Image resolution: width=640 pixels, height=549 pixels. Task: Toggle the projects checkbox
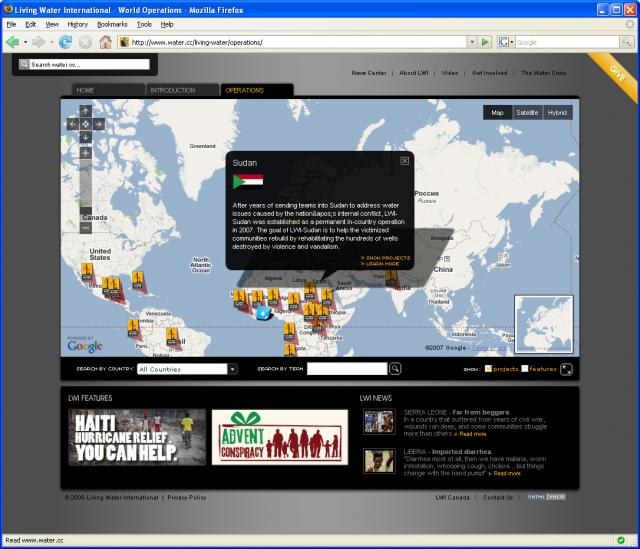point(488,369)
